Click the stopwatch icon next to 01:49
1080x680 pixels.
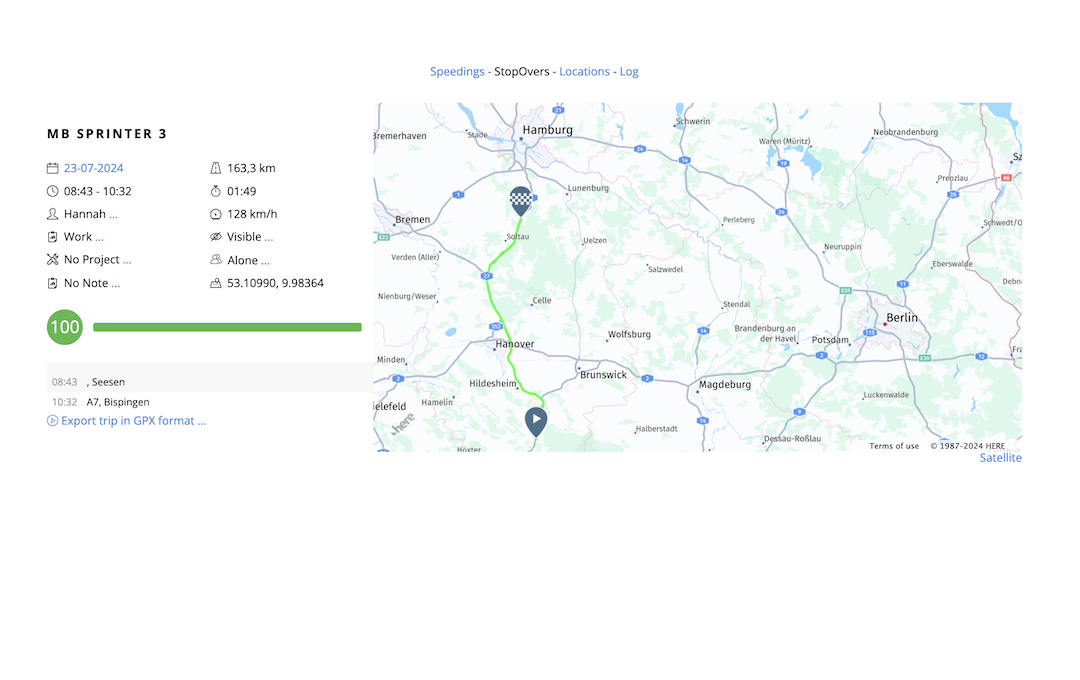pyautogui.click(x=216, y=191)
